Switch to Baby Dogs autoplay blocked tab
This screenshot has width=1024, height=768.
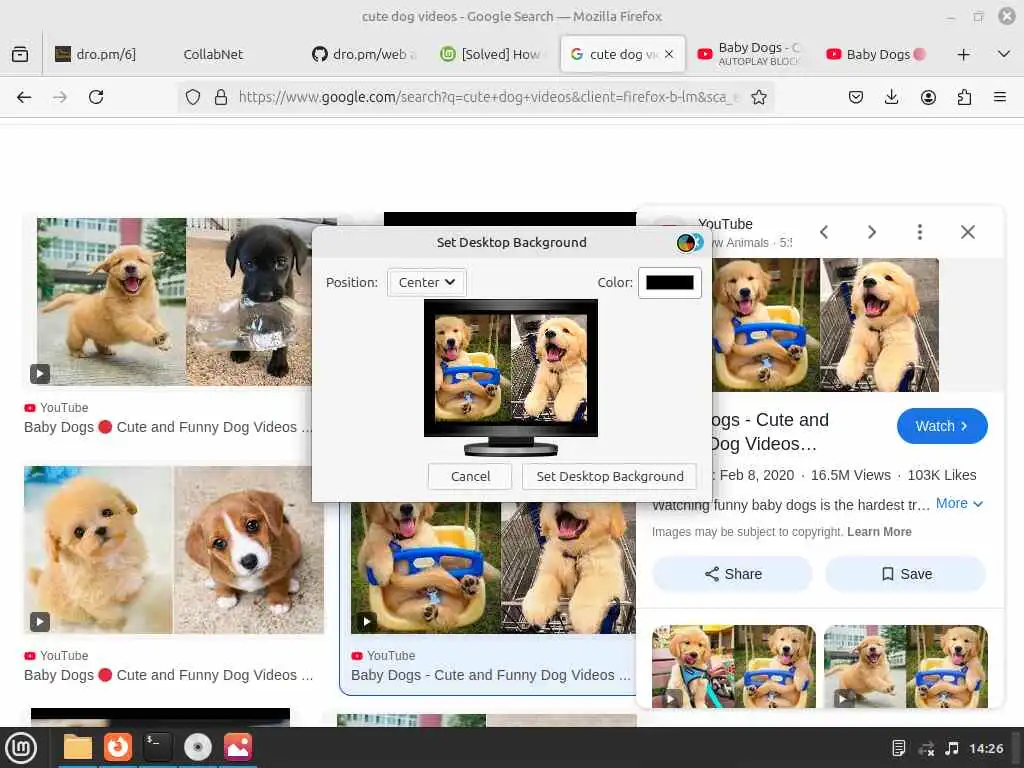[750, 54]
